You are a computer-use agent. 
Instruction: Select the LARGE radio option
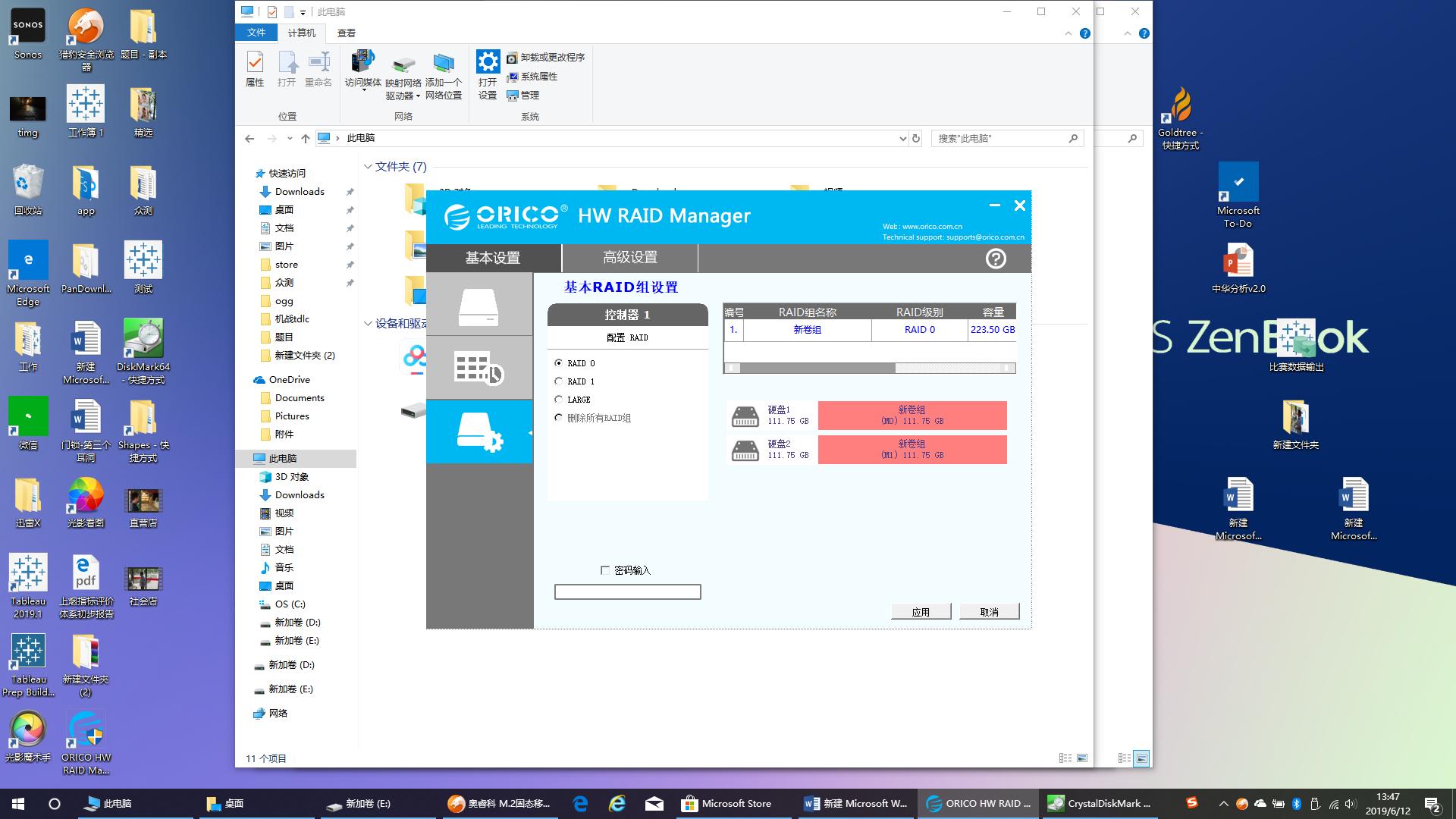tap(559, 400)
